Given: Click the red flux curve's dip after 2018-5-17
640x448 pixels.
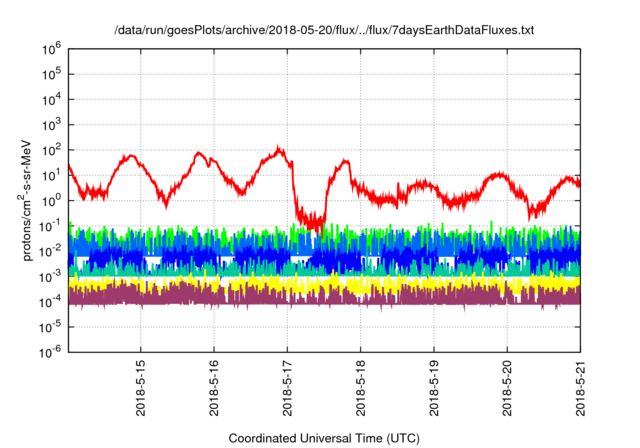Looking at the screenshot, I should (x=312, y=218).
